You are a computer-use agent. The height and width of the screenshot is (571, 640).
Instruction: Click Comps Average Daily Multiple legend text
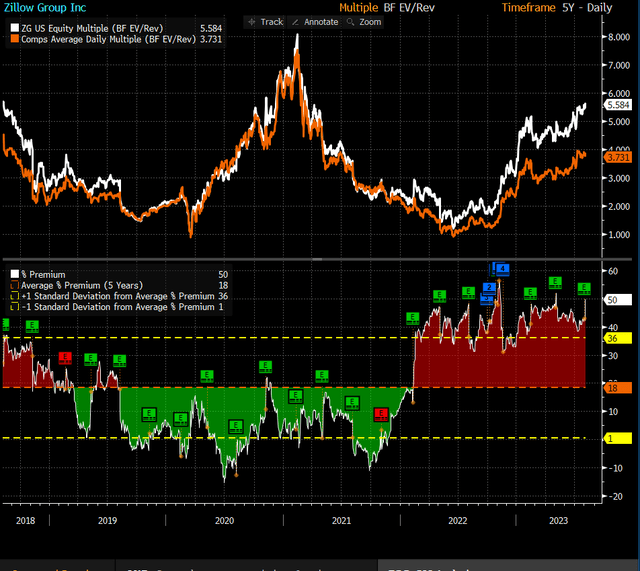109,39
